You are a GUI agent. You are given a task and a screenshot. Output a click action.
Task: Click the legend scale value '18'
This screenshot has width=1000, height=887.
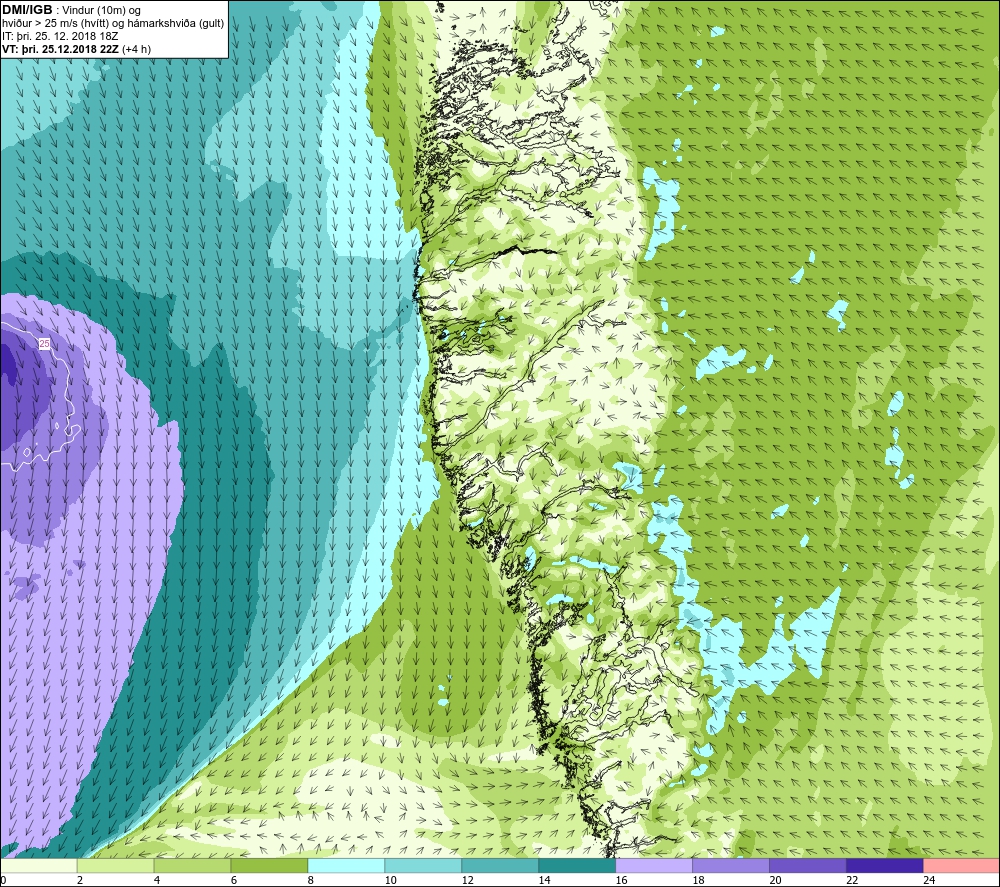point(698,880)
